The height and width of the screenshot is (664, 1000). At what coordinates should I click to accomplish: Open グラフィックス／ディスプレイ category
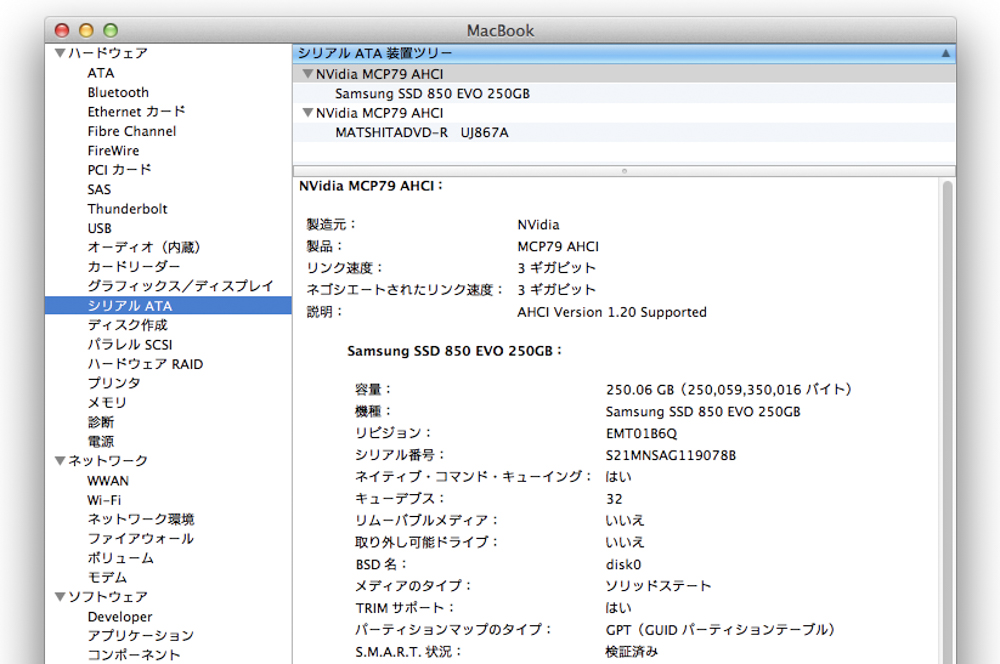(x=180, y=286)
